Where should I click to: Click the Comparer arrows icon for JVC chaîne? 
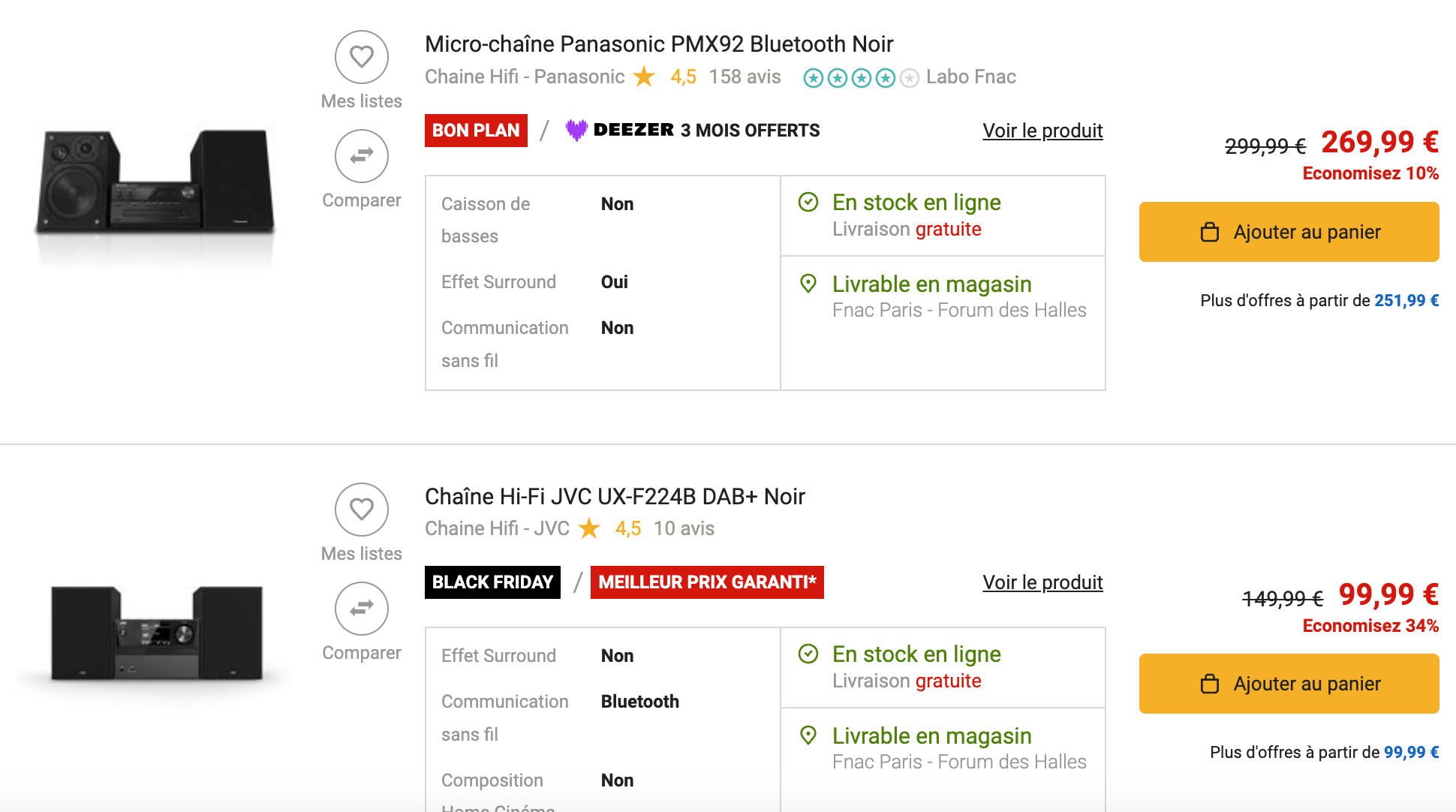[x=361, y=609]
